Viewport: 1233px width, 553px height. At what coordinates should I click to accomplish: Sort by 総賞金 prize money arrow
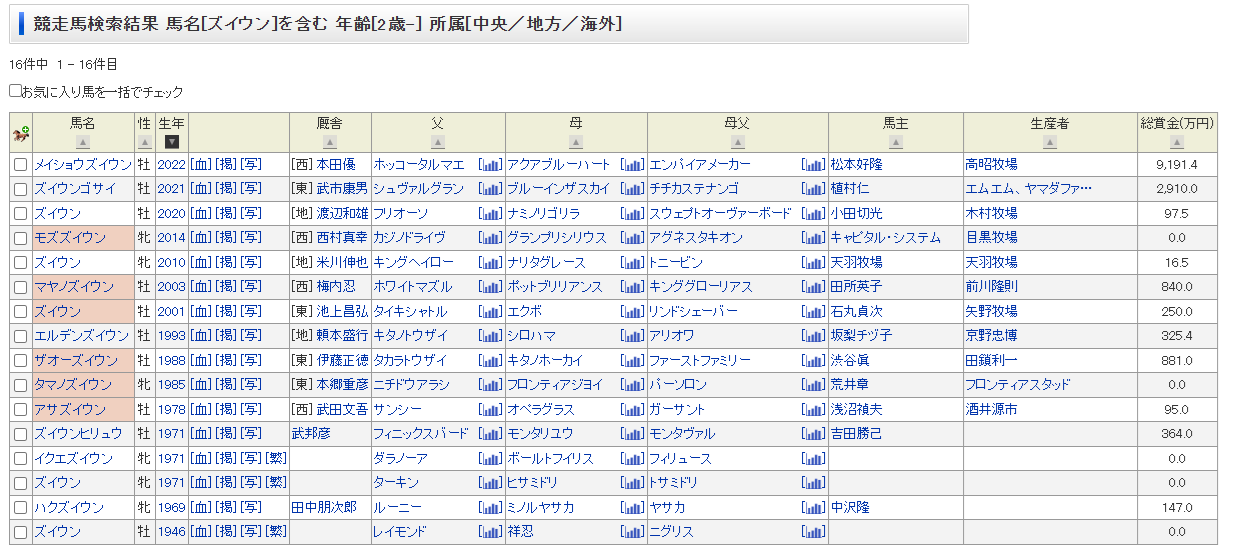click(1177, 142)
